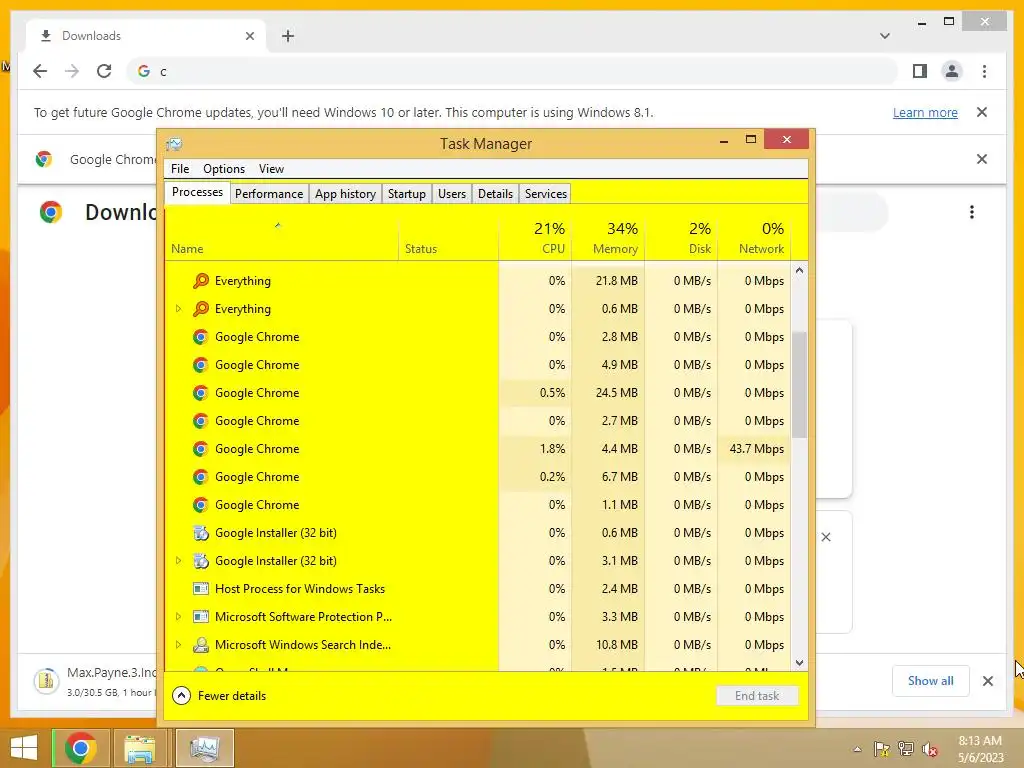1024x768 pixels.
Task: Follow the Learn more link
Action: click(925, 113)
